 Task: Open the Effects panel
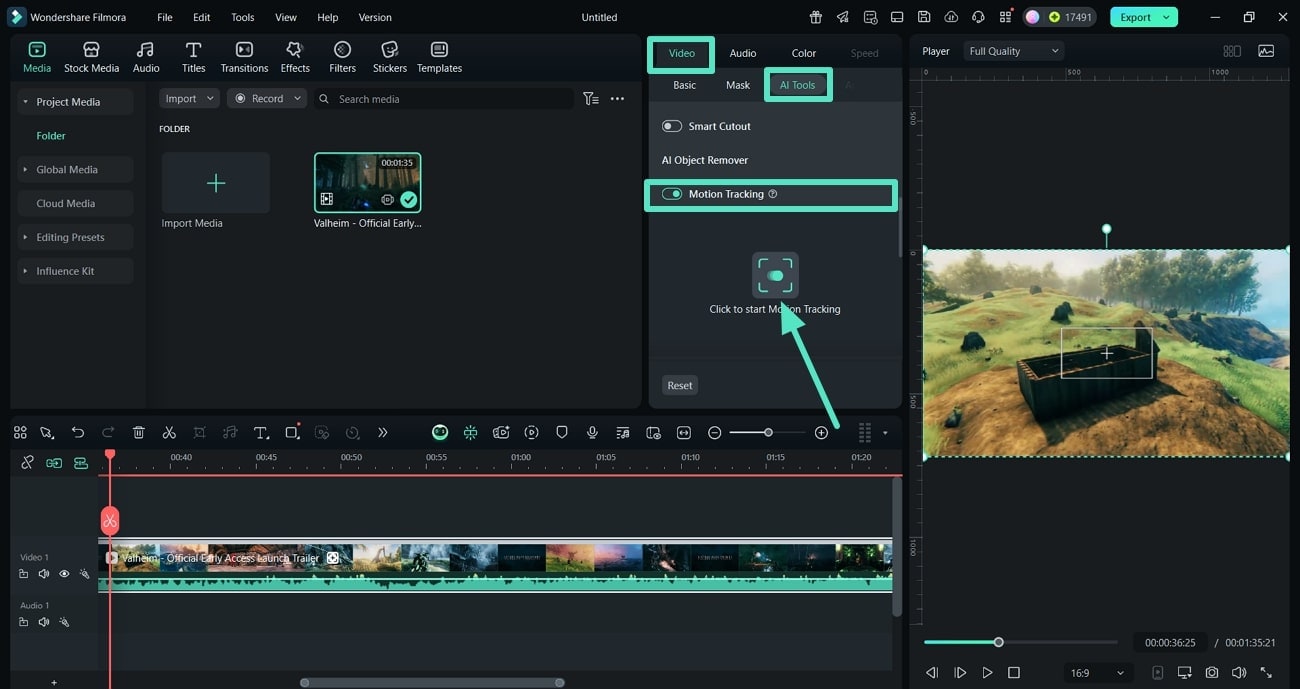pyautogui.click(x=295, y=57)
